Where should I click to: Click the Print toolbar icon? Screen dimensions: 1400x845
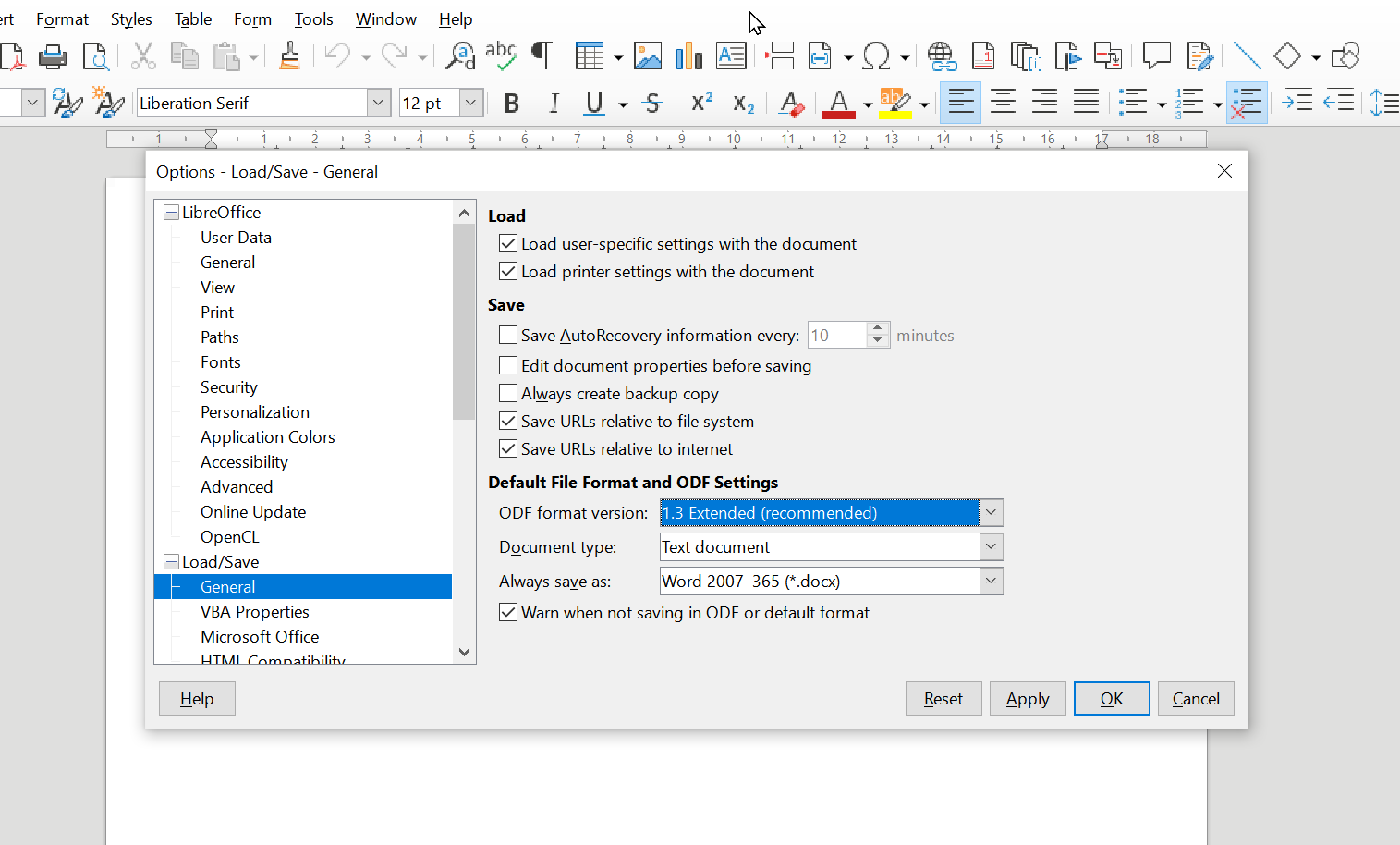(53, 56)
